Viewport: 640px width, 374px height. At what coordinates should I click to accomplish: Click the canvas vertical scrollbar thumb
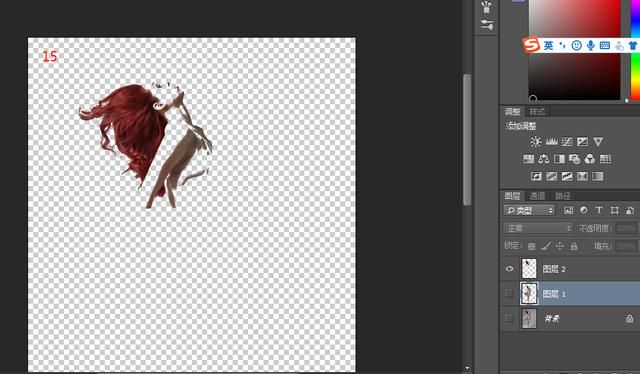(x=467, y=139)
